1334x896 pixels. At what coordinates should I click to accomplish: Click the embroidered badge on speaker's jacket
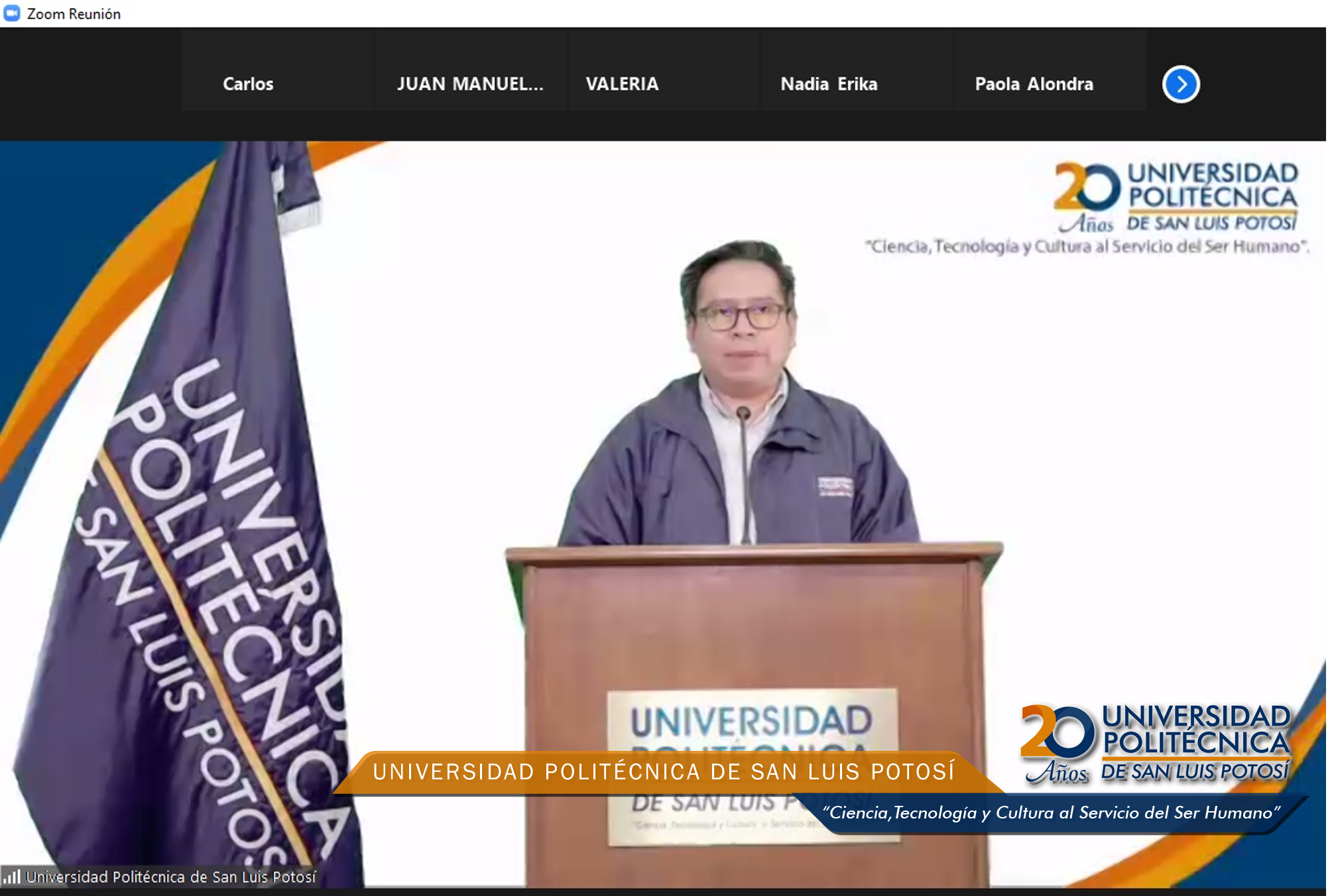(835, 486)
